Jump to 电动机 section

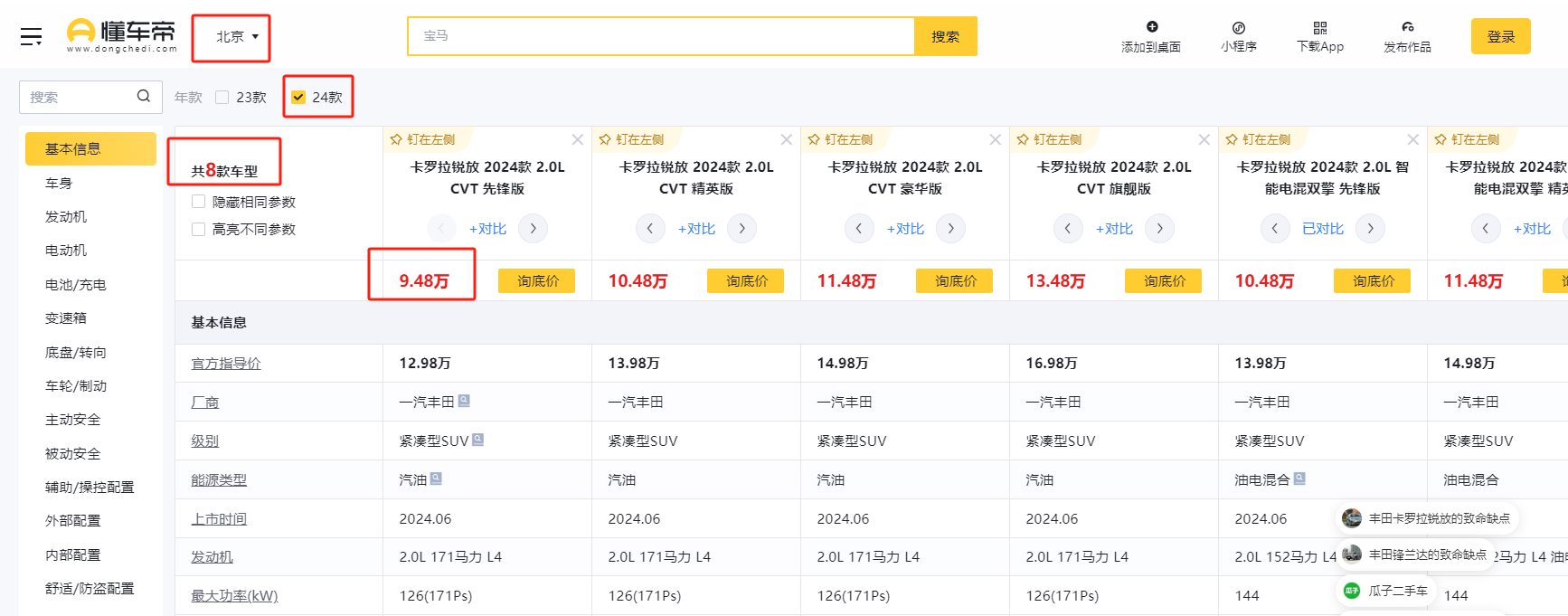pyautogui.click(x=66, y=251)
